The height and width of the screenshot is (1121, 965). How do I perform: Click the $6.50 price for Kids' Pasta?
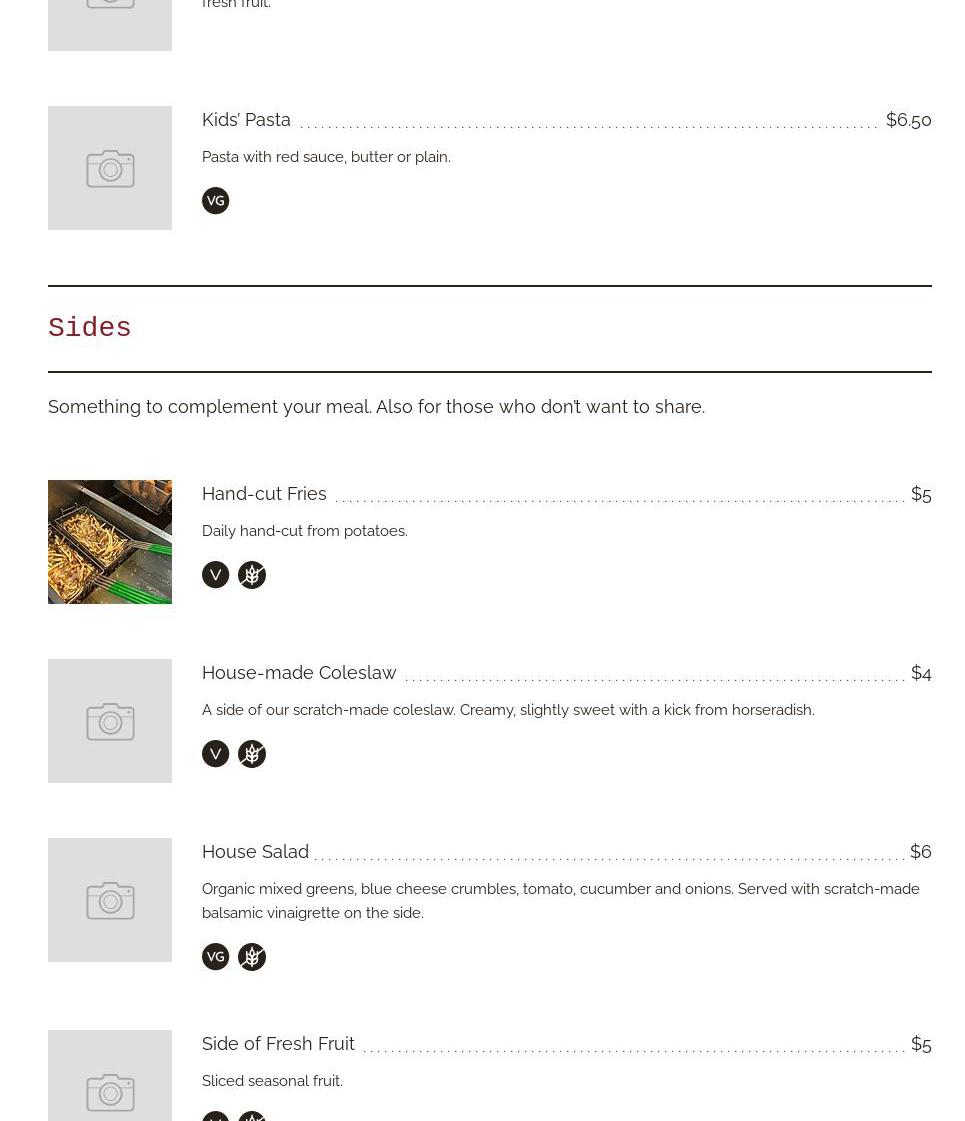pos(908,120)
